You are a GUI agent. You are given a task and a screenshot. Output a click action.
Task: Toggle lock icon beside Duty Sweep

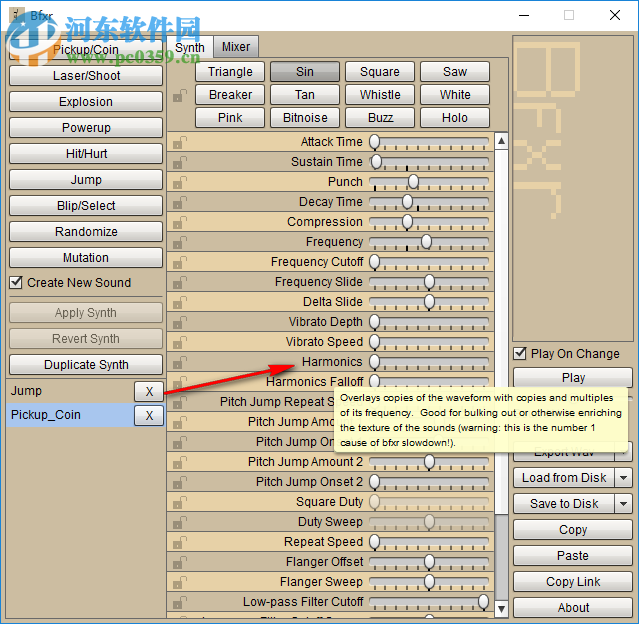point(179,522)
